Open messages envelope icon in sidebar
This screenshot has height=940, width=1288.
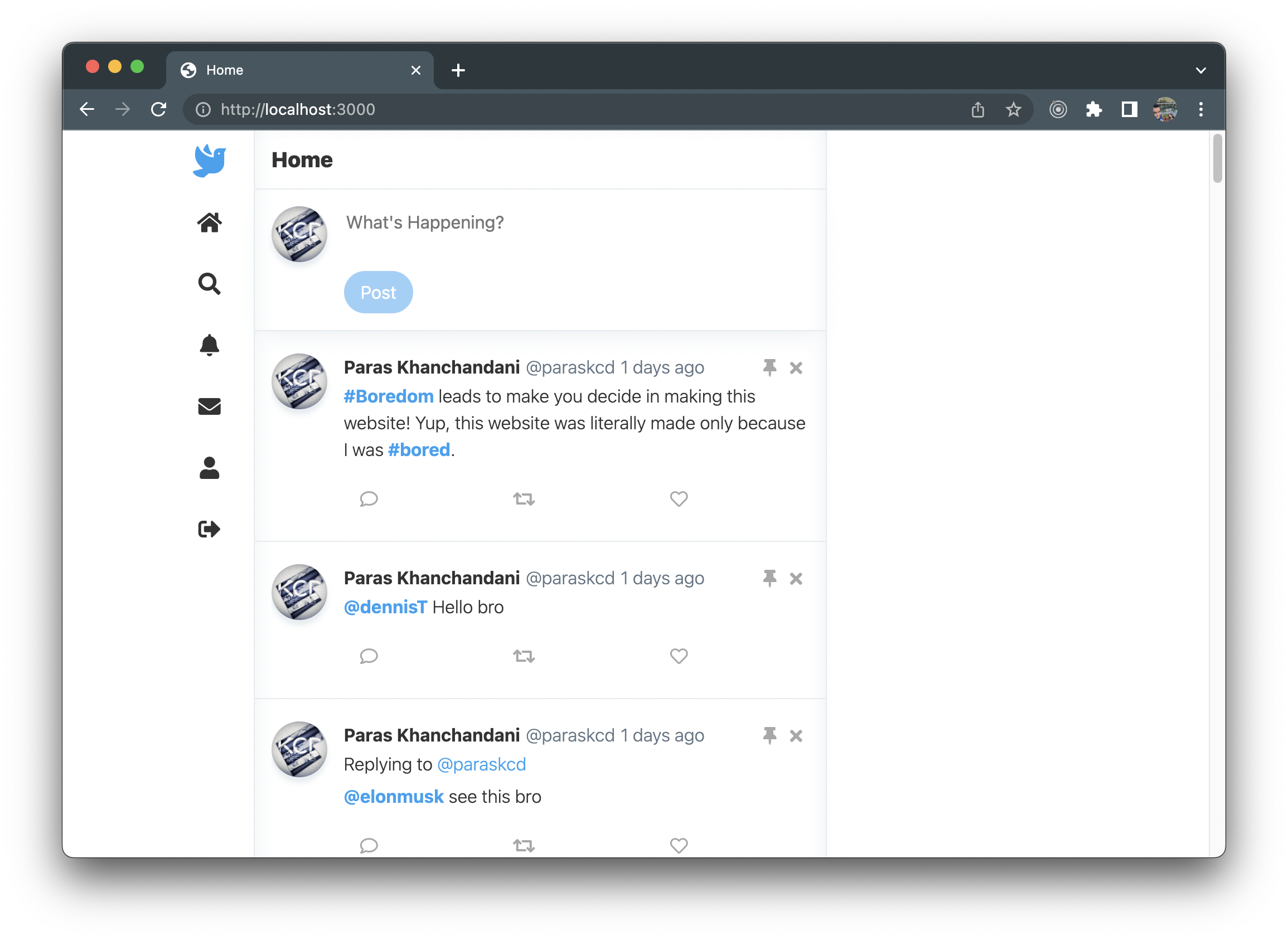[x=209, y=406]
